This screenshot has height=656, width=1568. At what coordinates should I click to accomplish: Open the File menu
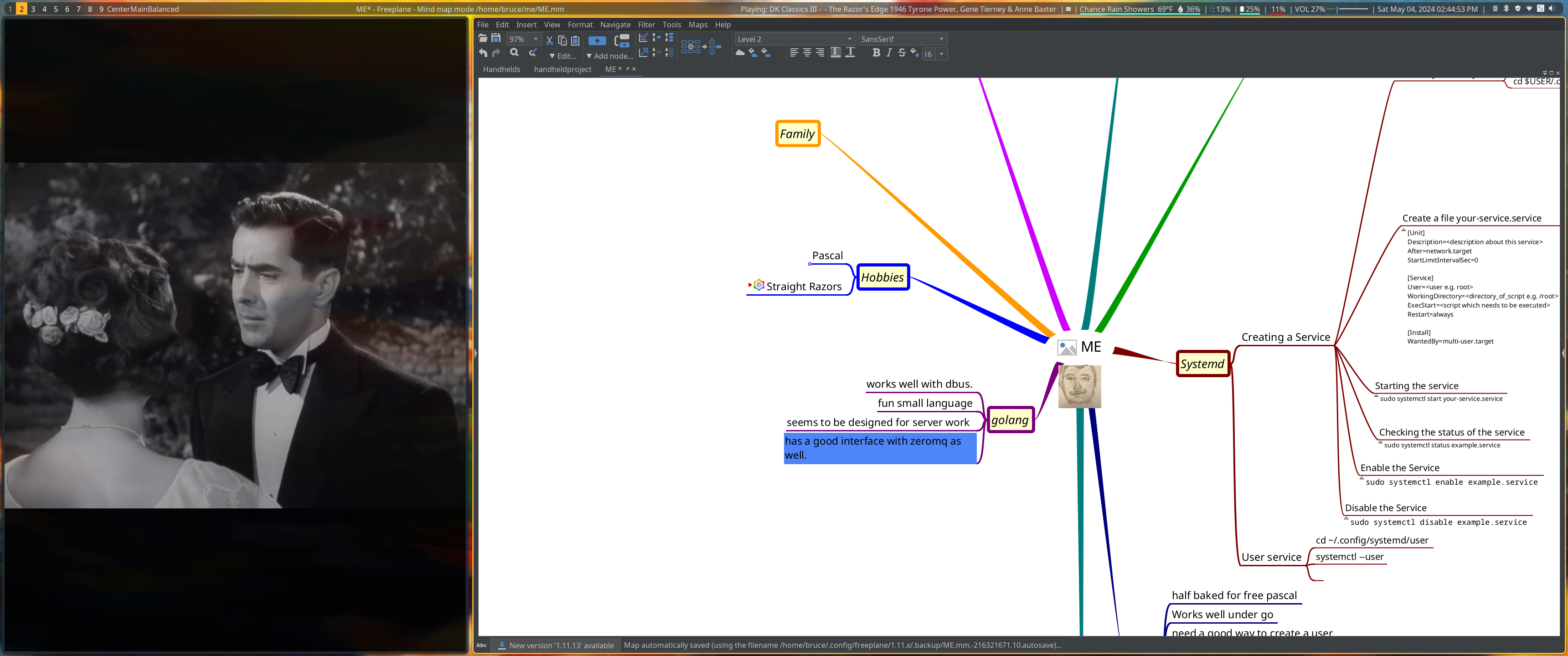click(483, 25)
